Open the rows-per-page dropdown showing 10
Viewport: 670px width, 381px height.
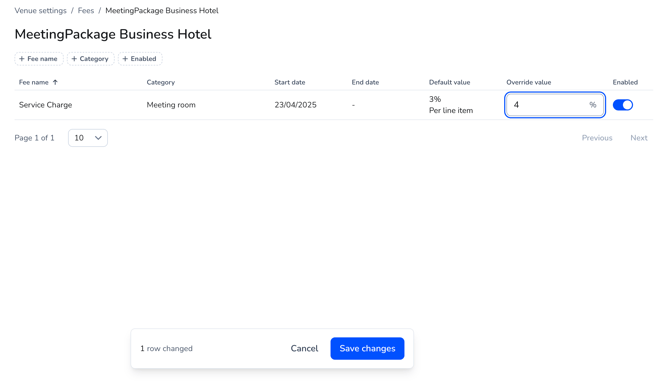click(88, 138)
